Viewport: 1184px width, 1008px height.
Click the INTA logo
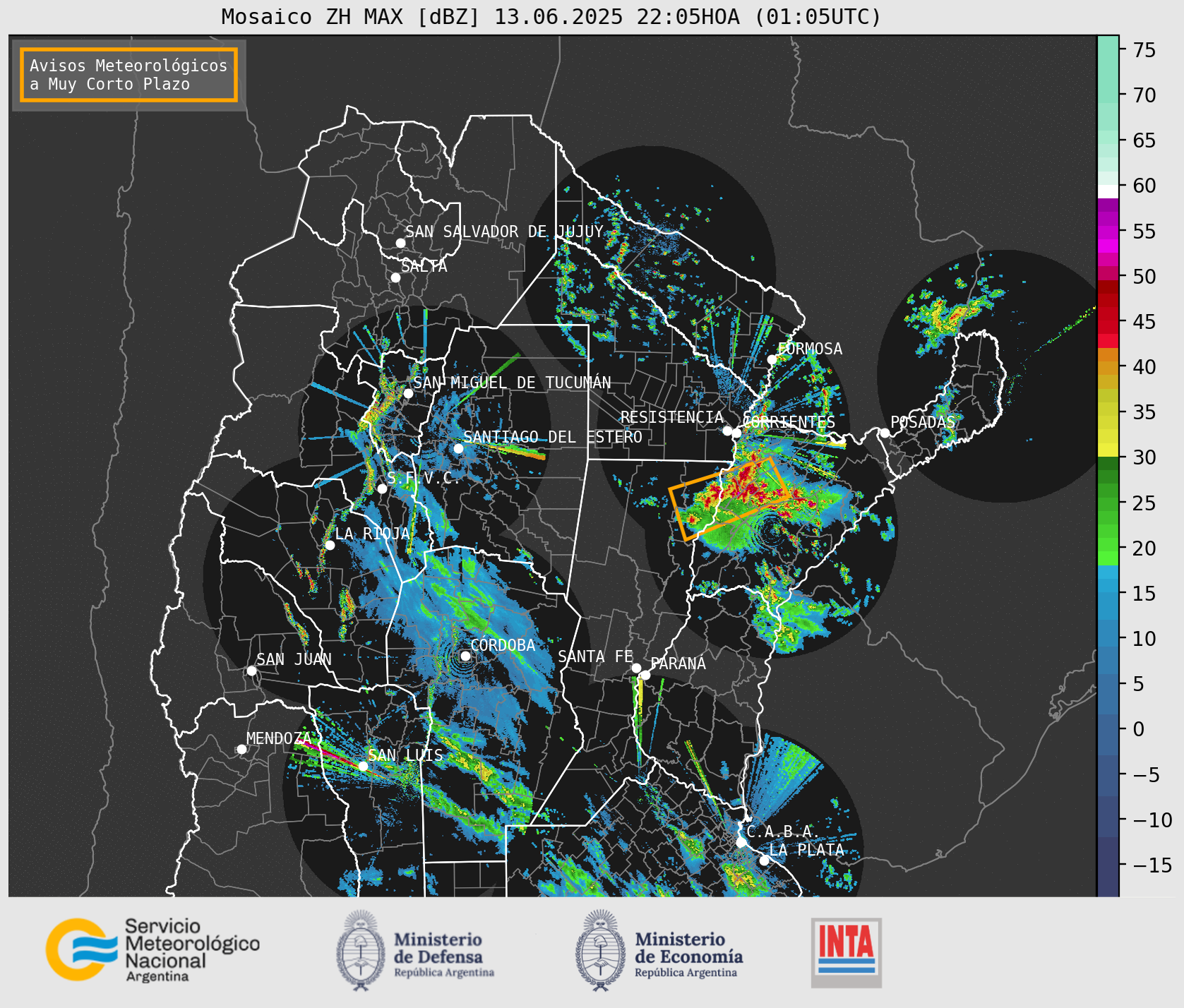tap(847, 952)
